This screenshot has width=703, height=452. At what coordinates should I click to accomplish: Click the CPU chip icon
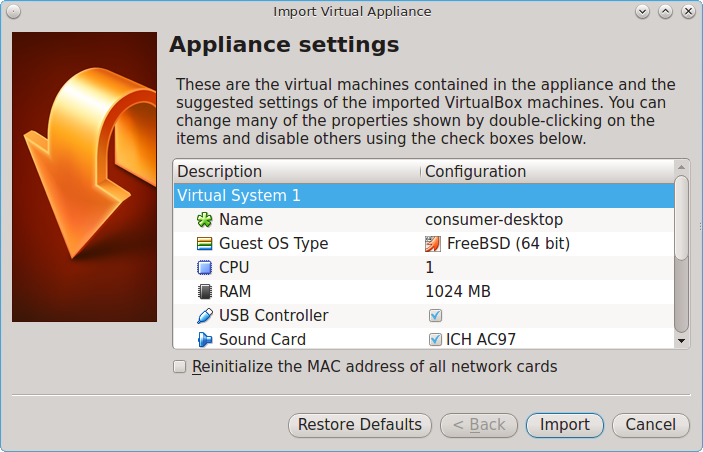pyautogui.click(x=204, y=268)
